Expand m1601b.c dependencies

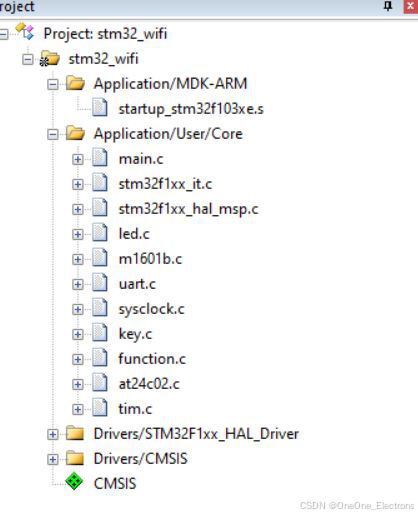pyautogui.click(x=78, y=259)
